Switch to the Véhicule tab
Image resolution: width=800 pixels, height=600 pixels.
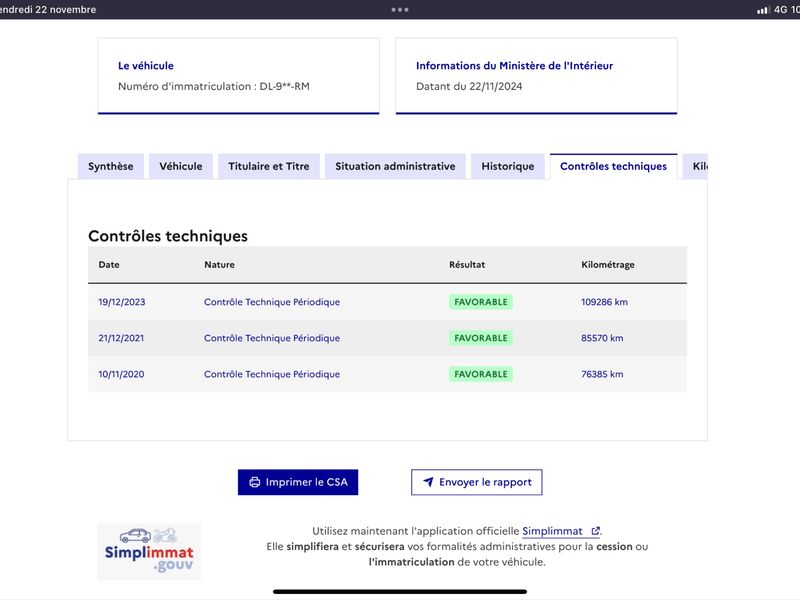coord(181,166)
